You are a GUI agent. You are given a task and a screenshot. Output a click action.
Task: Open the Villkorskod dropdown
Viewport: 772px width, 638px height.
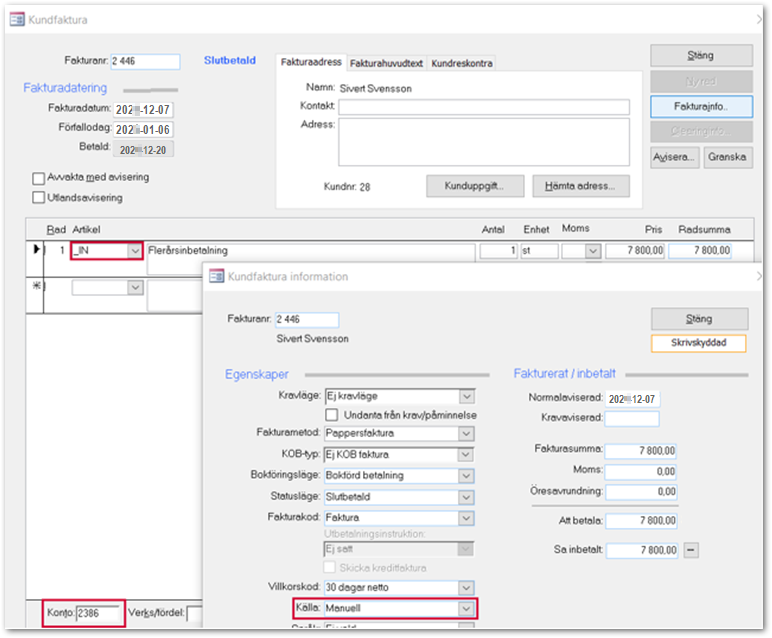pos(465,587)
